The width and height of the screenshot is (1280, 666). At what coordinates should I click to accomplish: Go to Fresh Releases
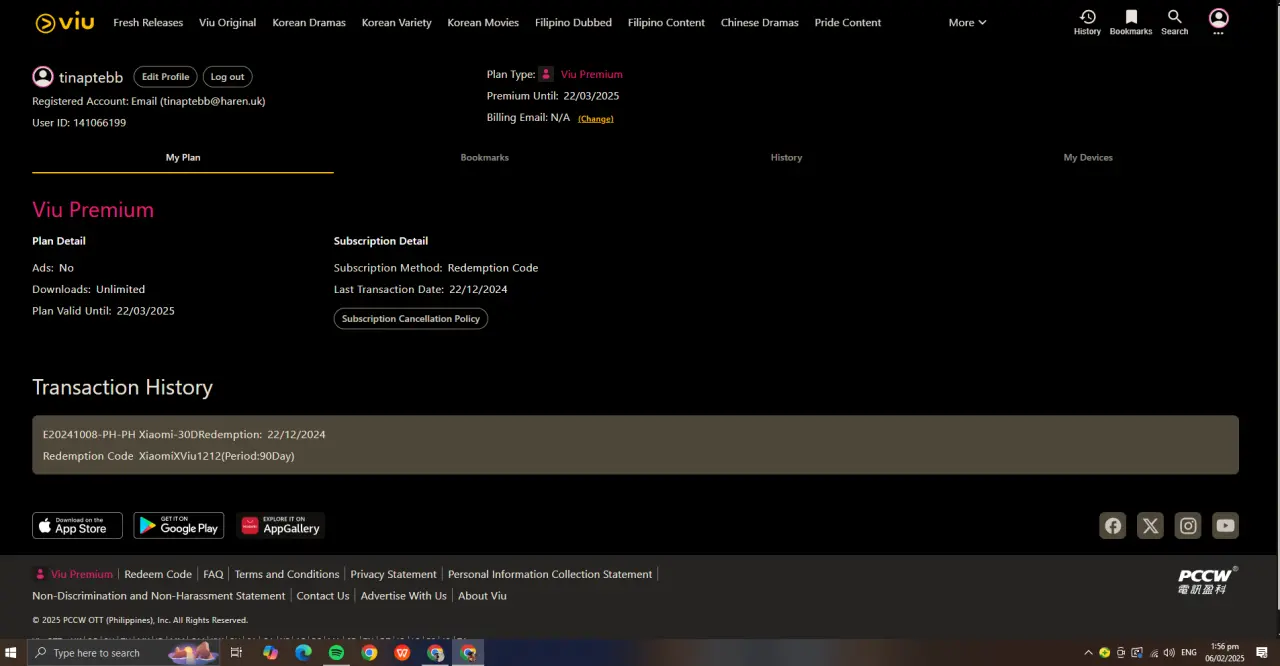(x=148, y=22)
